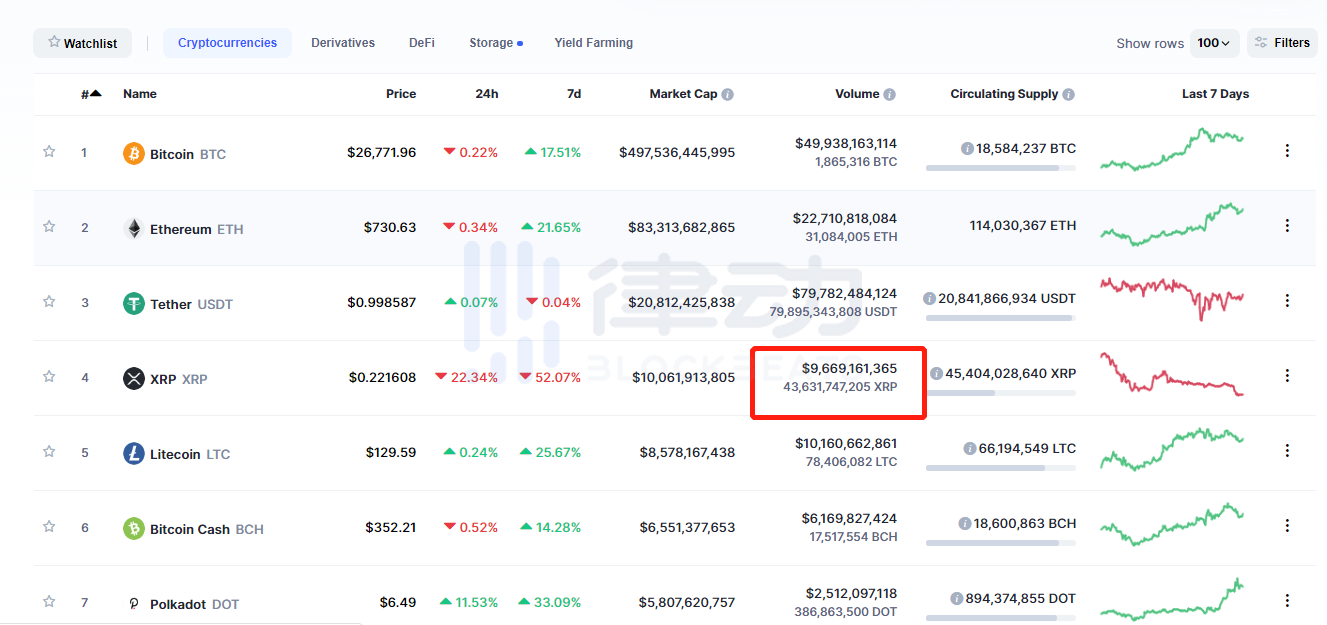Viewport: 1327px width, 625px height.
Task: Click info icon next to 45,404,028,640 XRP supply
Action: 936,373
